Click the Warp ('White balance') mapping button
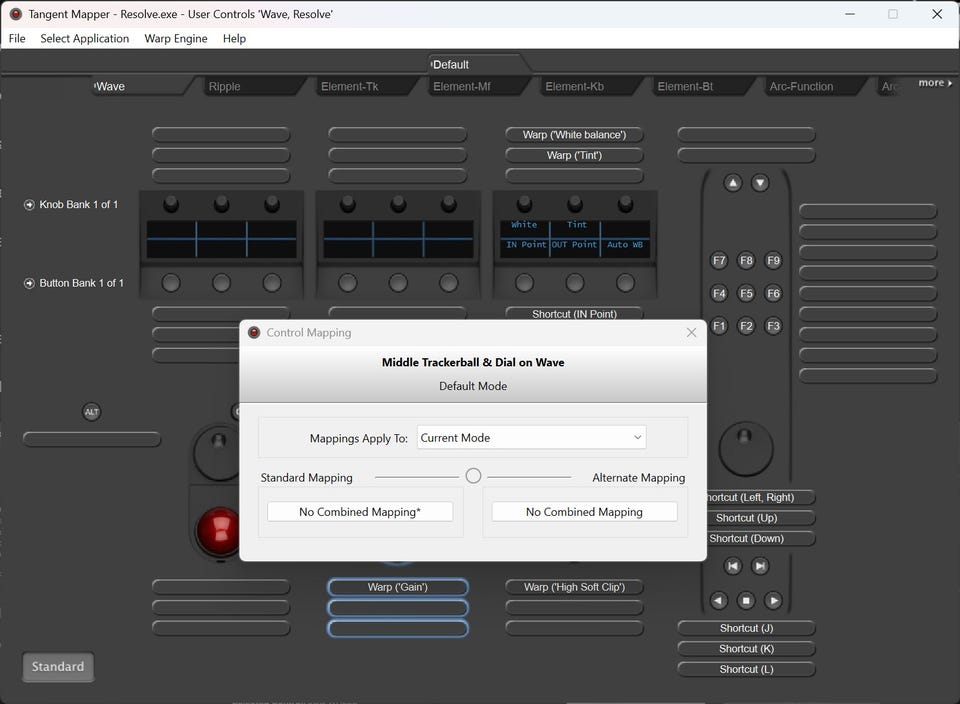The width and height of the screenshot is (960, 704). pos(574,135)
